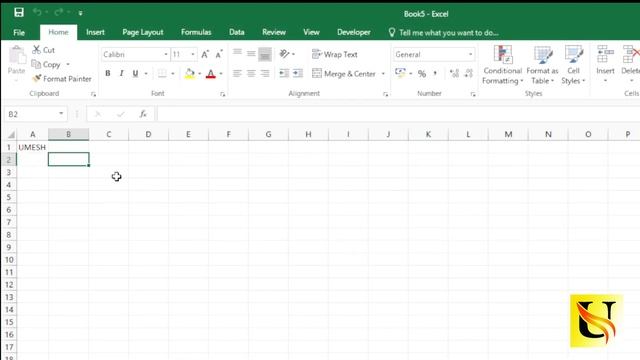
Task: Open the Page Layout tab
Action: pos(142,32)
